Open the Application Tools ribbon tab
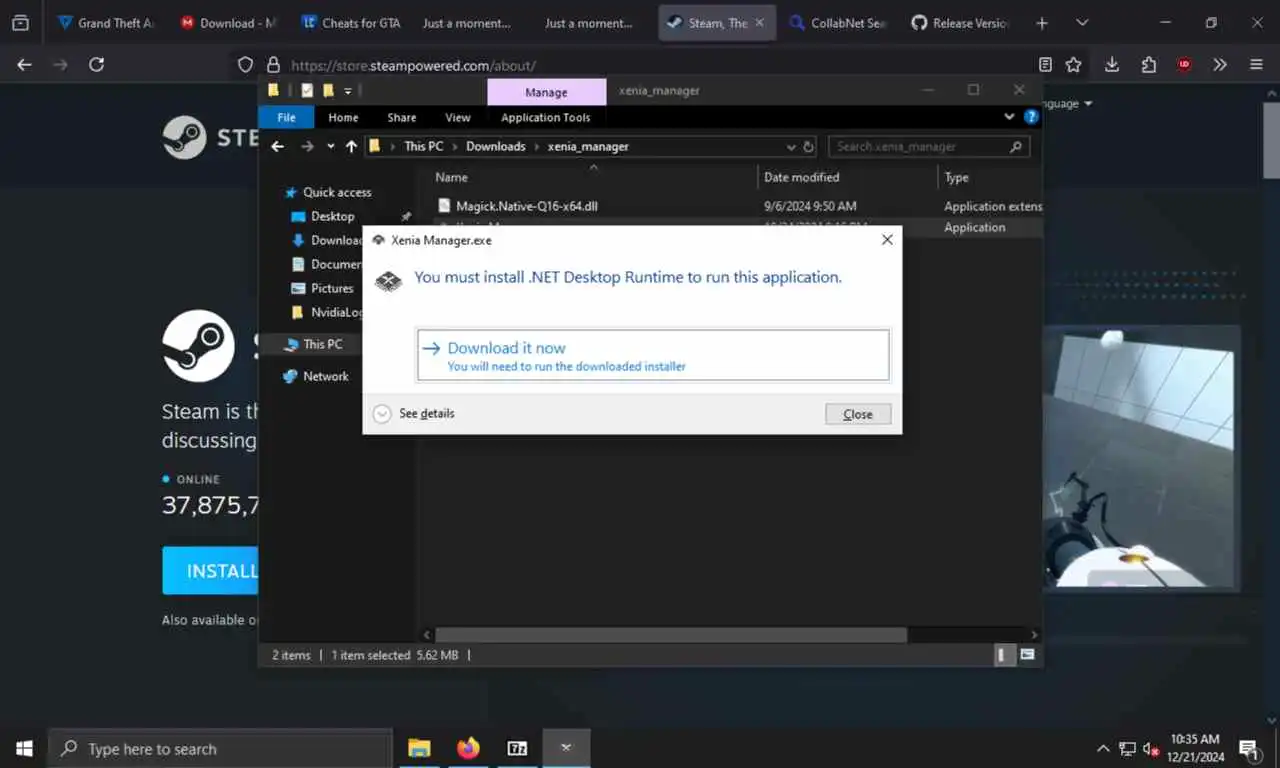This screenshot has height=768, width=1280. (x=546, y=117)
